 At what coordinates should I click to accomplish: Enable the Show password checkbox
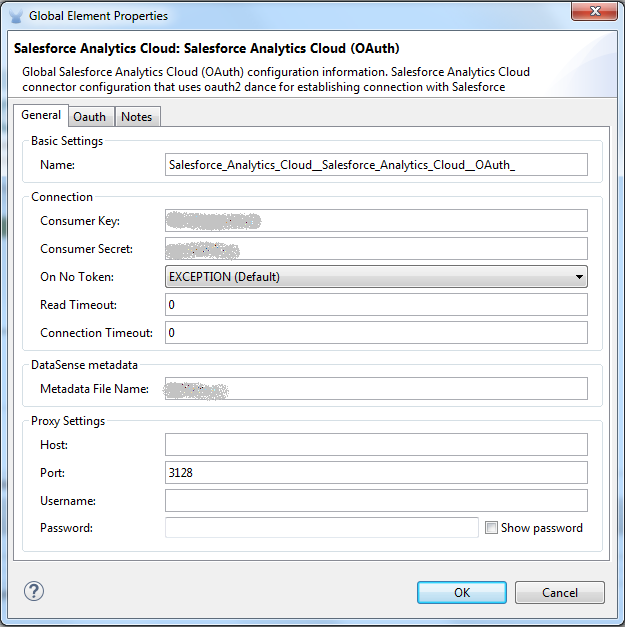point(491,527)
